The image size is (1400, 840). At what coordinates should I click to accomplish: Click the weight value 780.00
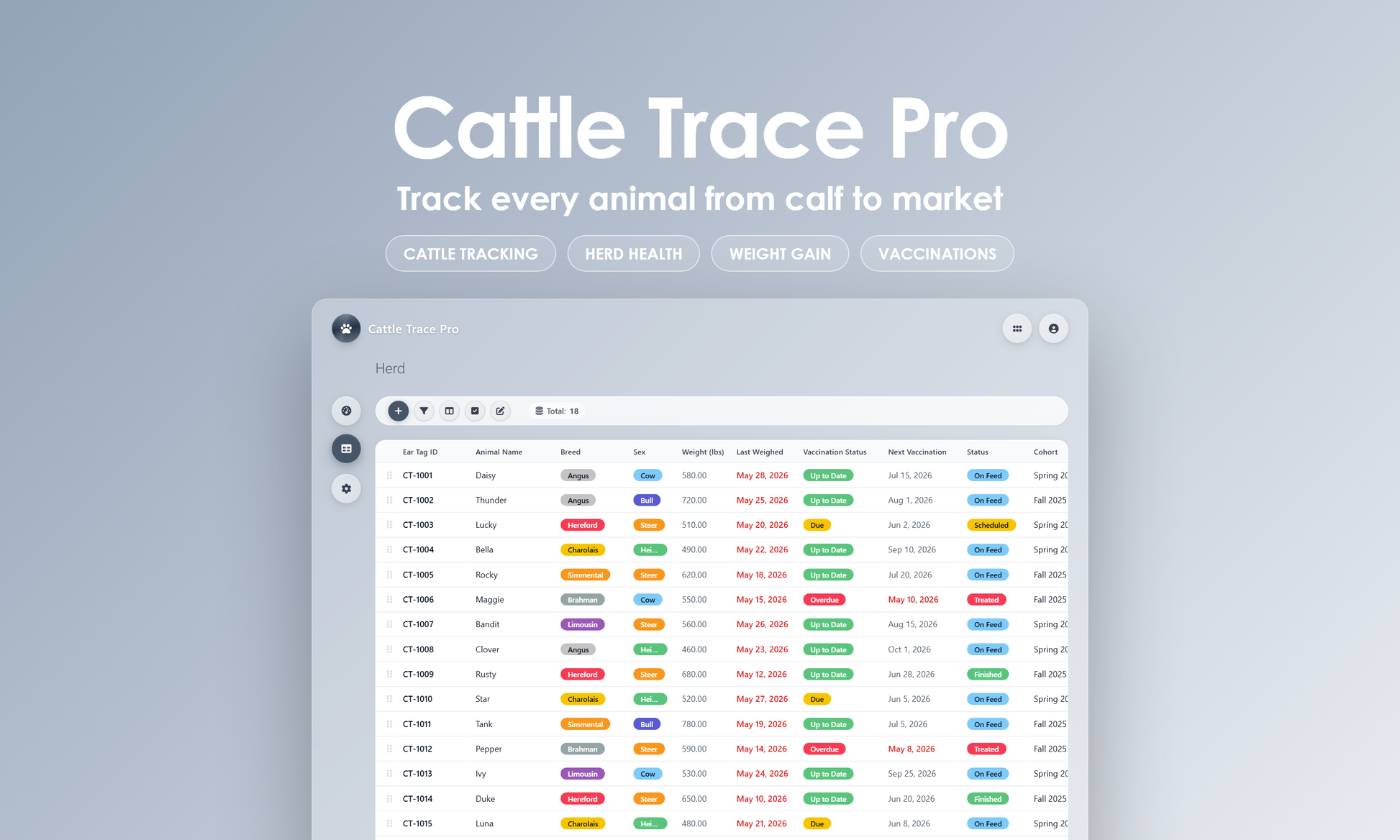694,724
